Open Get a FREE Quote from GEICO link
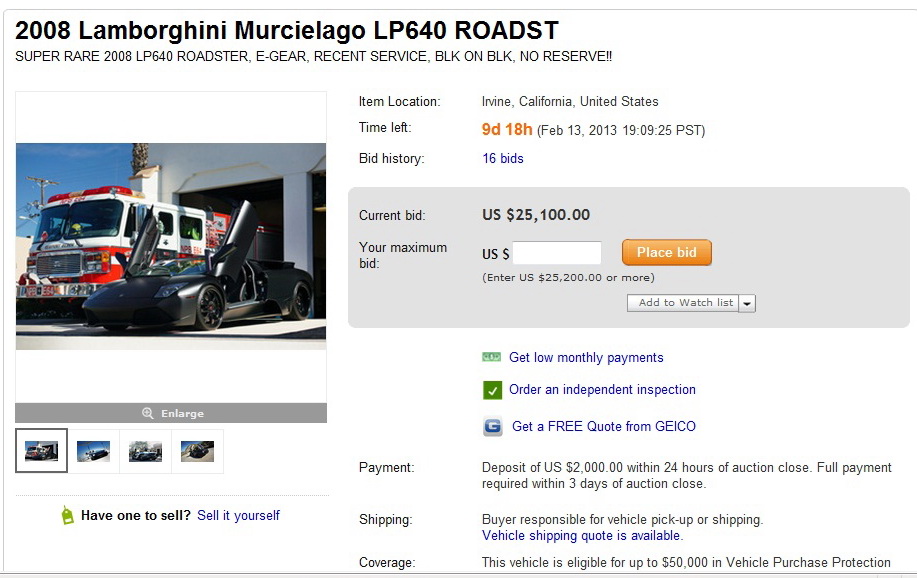Image resolution: width=917 pixels, height=578 pixels. (x=604, y=426)
